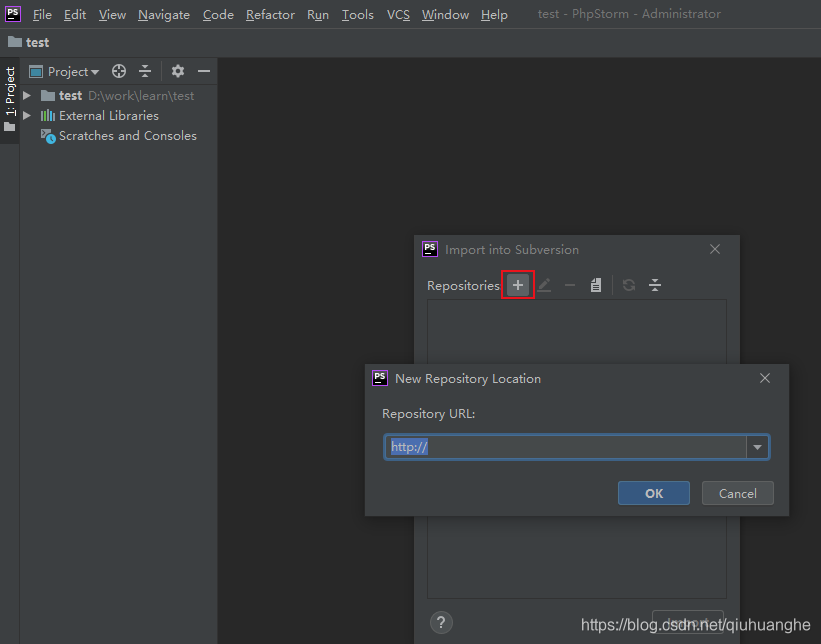The height and width of the screenshot is (644, 821).
Task: Click the OK button
Action: tap(653, 493)
